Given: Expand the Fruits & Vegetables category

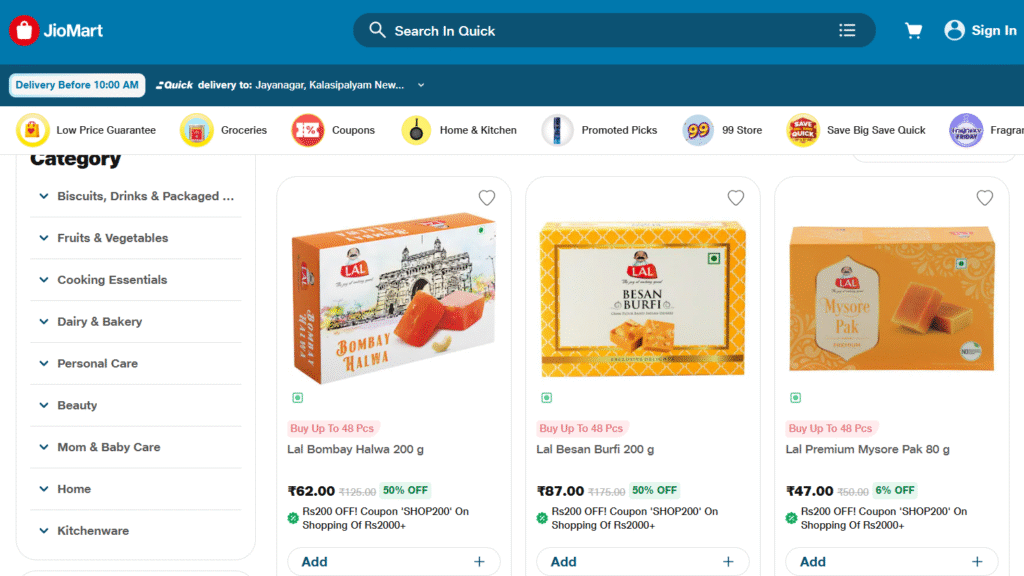Looking at the screenshot, I should tap(44, 238).
